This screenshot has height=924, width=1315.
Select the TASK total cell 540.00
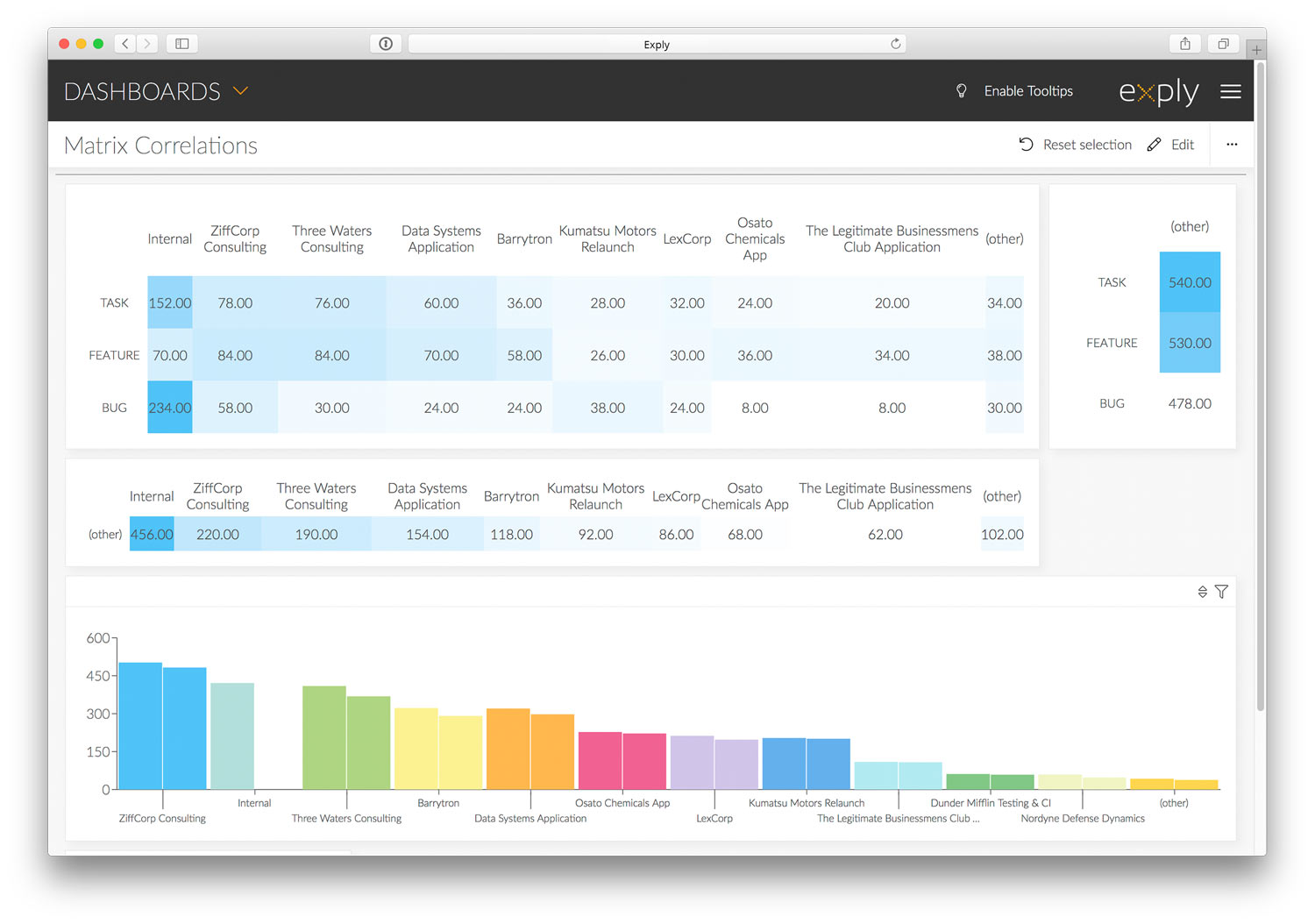click(x=1190, y=282)
